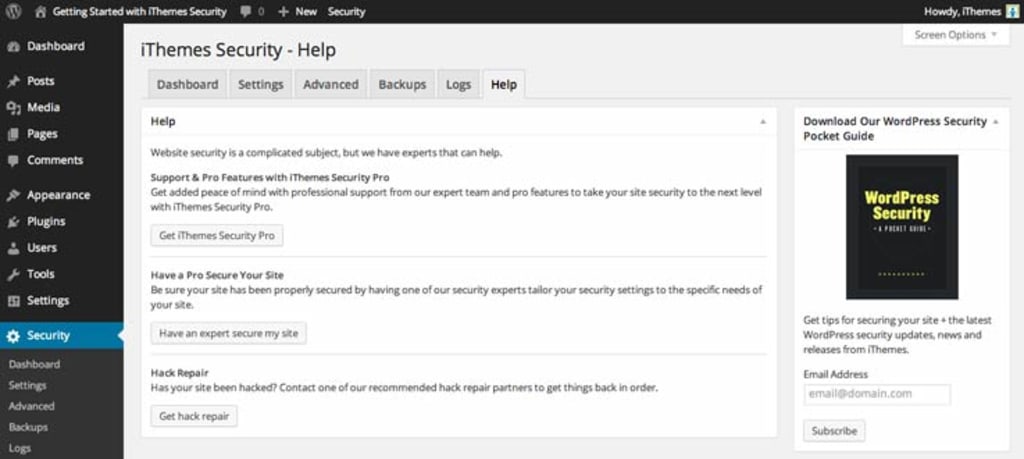1024x459 pixels.
Task: Click Have an expert secure my site
Action: coord(229,333)
